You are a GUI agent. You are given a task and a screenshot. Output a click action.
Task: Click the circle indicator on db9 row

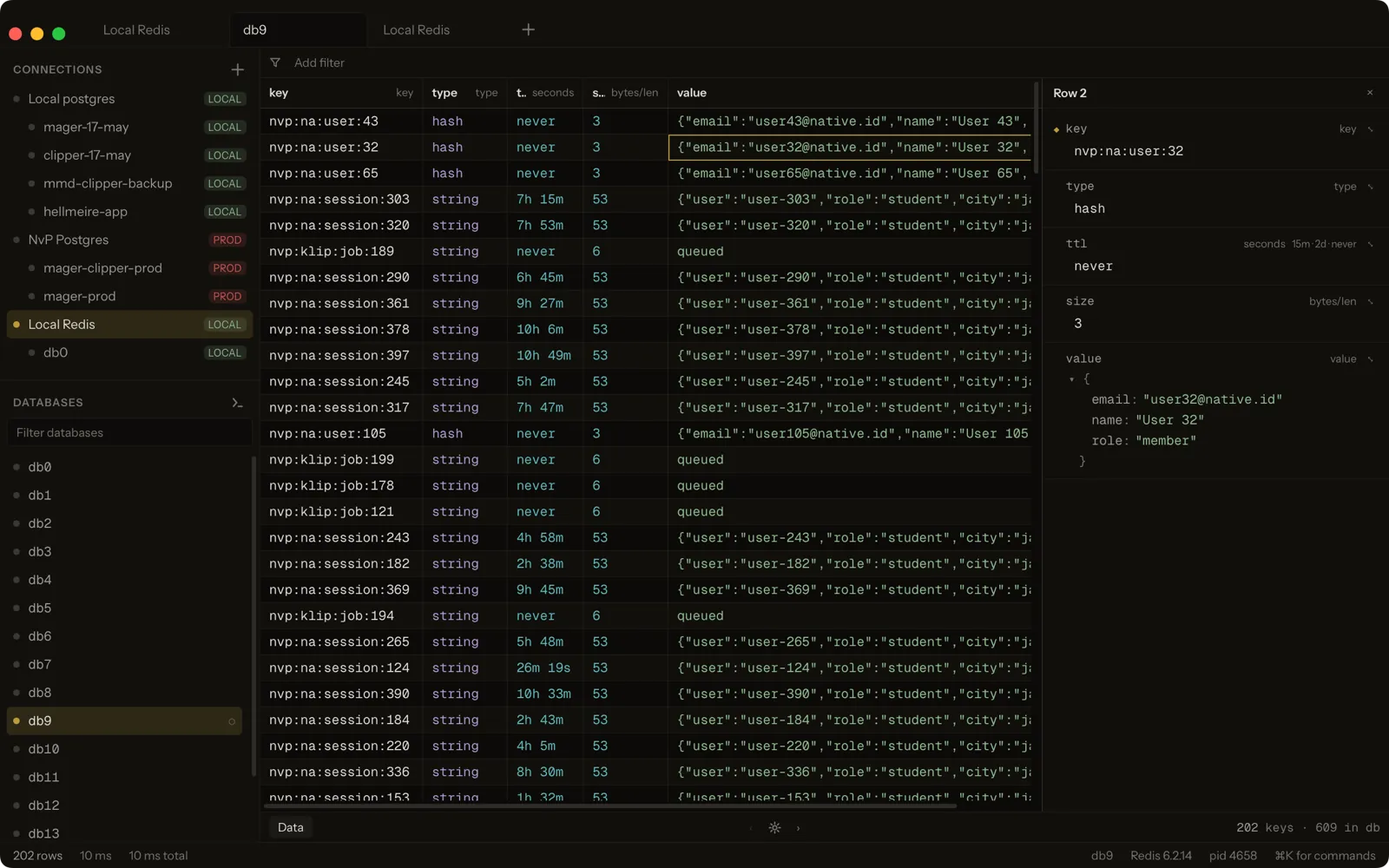[x=232, y=721]
